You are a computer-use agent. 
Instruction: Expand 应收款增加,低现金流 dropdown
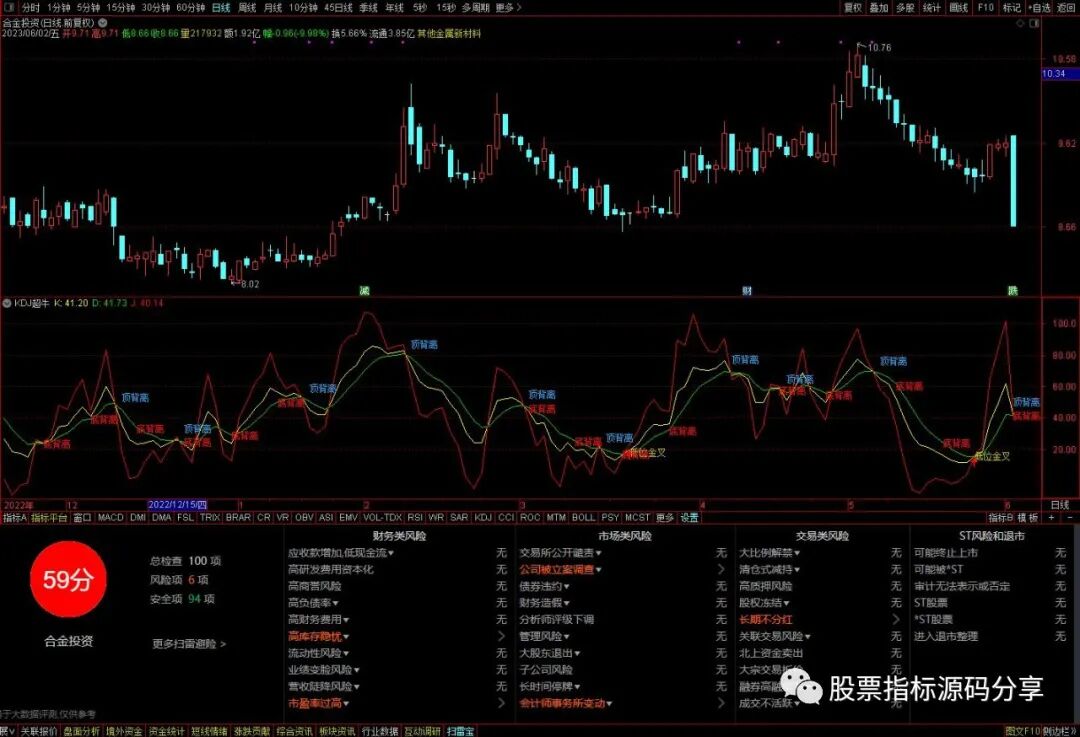[341, 552]
